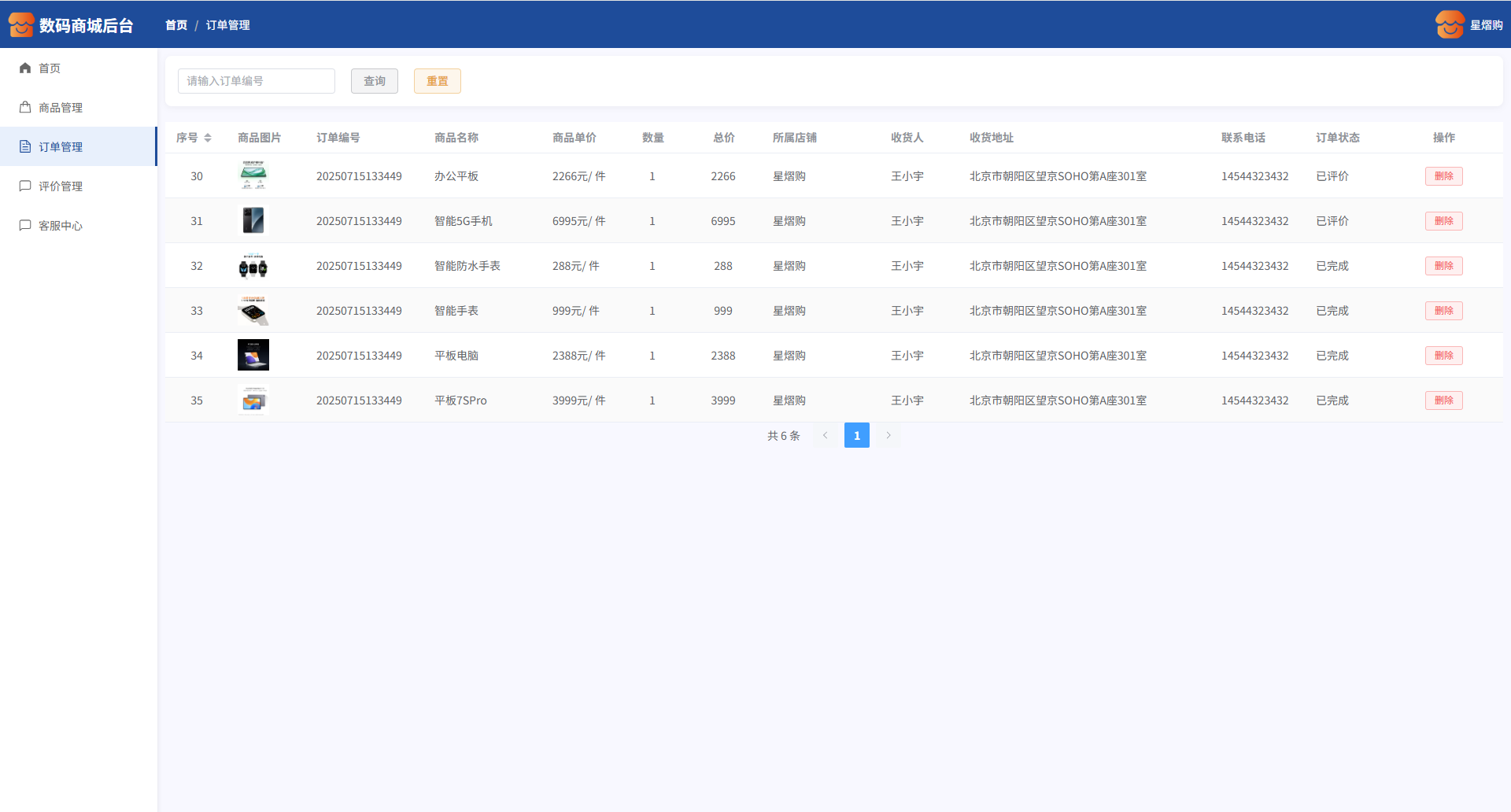Toggle the 序号 column sort arrows
This screenshot has height=812, width=1511.
208,138
